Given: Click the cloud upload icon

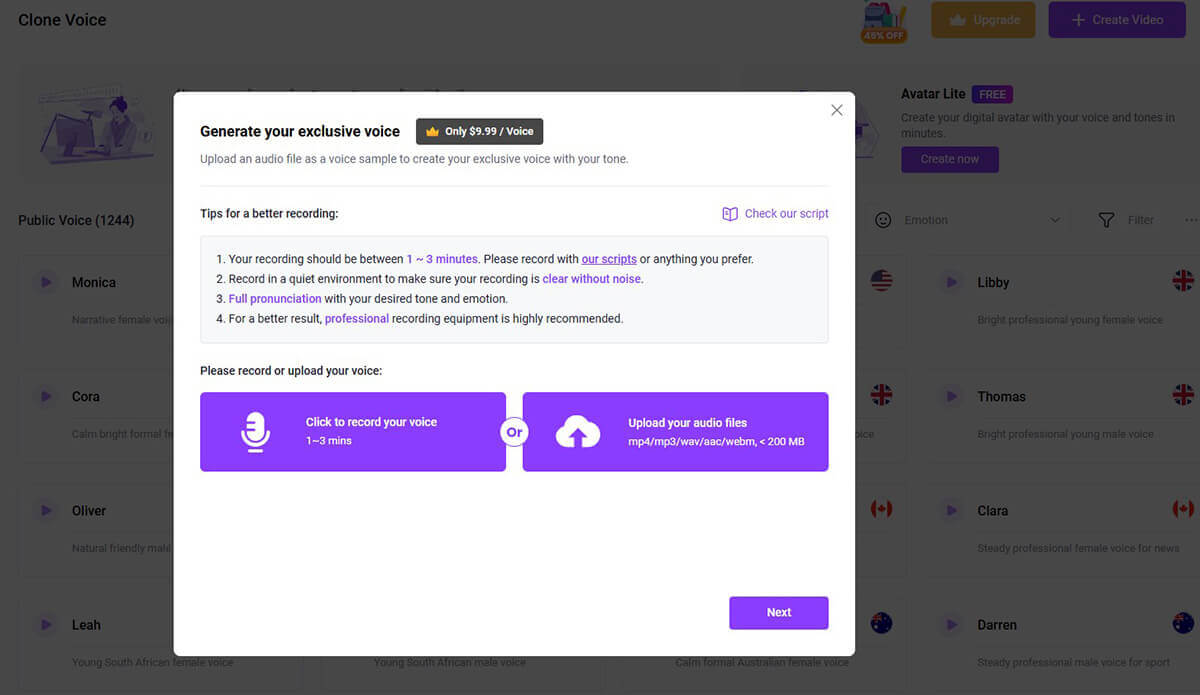Looking at the screenshot, I should [578, 432].
